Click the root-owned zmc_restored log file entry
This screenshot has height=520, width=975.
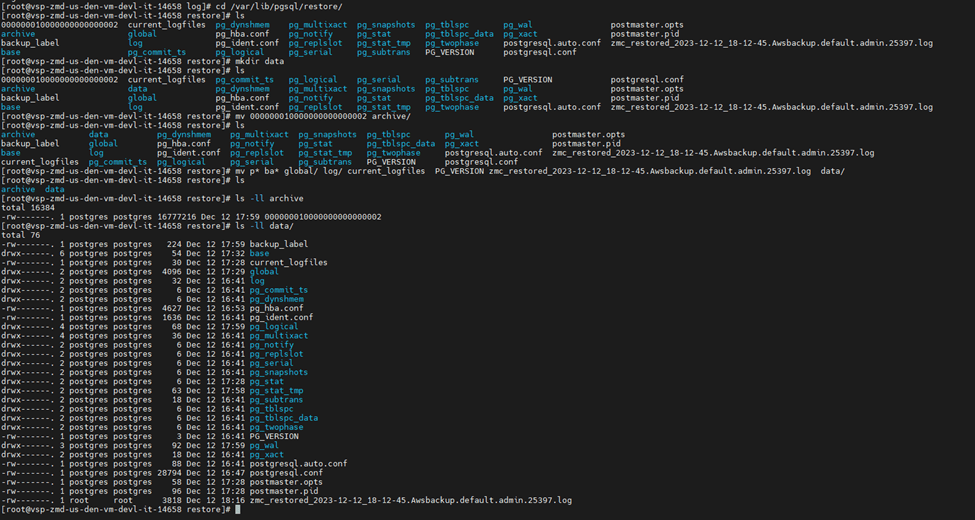pyautogui.click(x=410, y=500)
